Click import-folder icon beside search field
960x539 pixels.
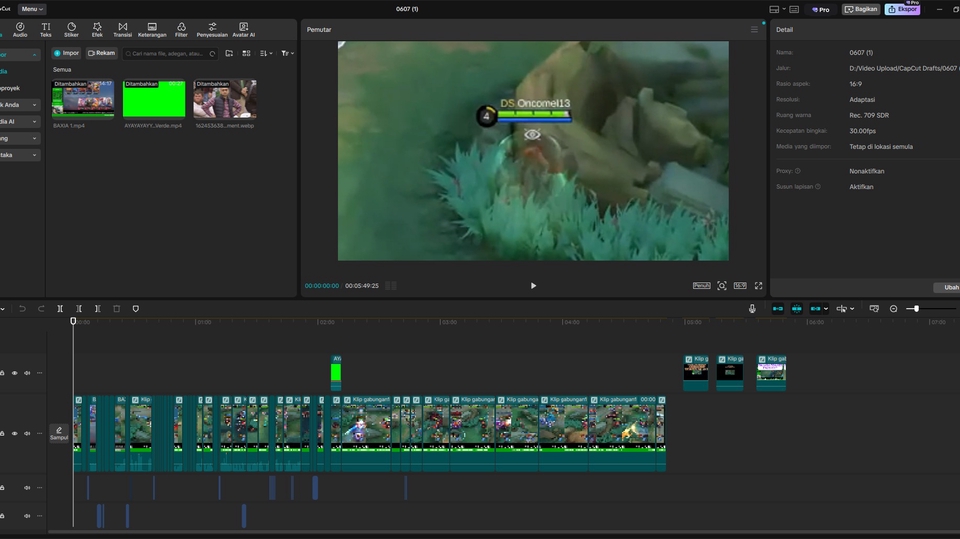(x=229, y=53)
